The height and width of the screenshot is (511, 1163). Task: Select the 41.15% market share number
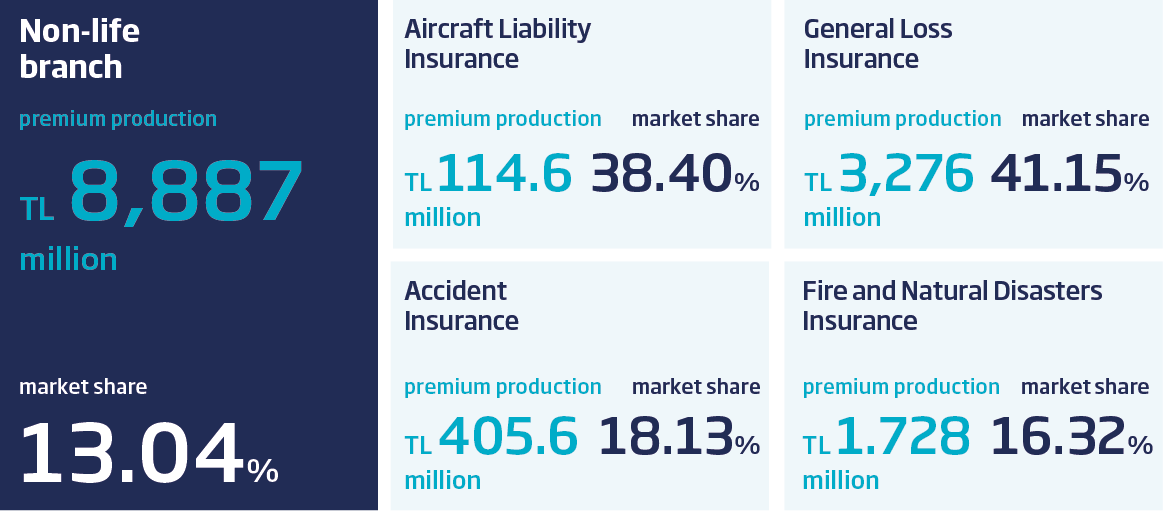1069,175
